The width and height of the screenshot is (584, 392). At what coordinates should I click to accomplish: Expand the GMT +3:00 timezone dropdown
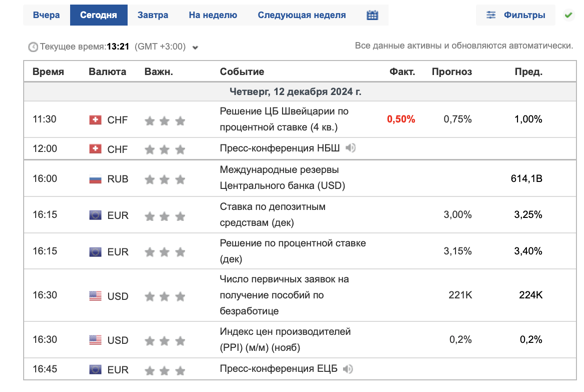pyautogui.click(x=195, y=47)
